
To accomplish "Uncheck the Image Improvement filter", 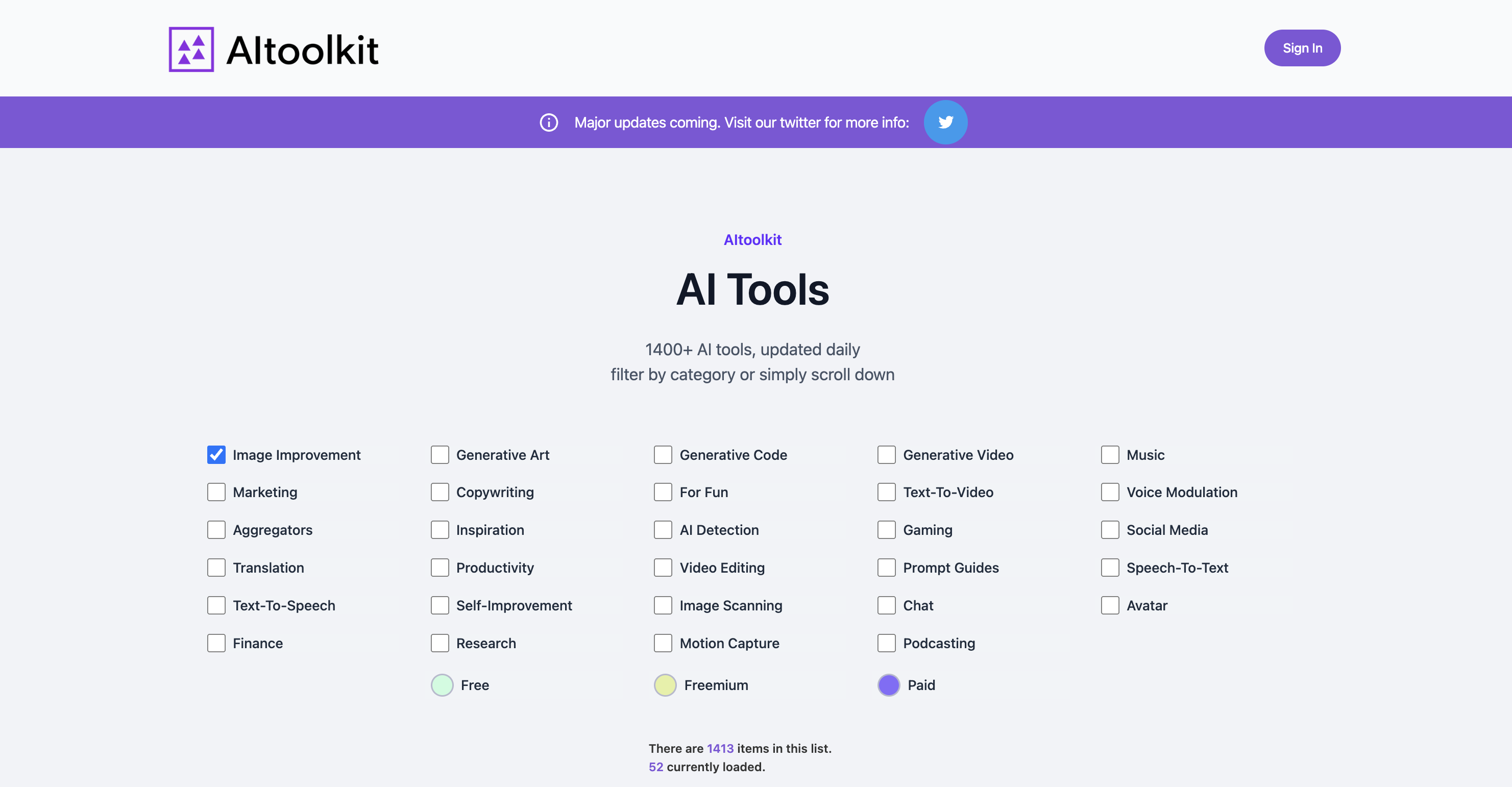I will pos(216,454).
